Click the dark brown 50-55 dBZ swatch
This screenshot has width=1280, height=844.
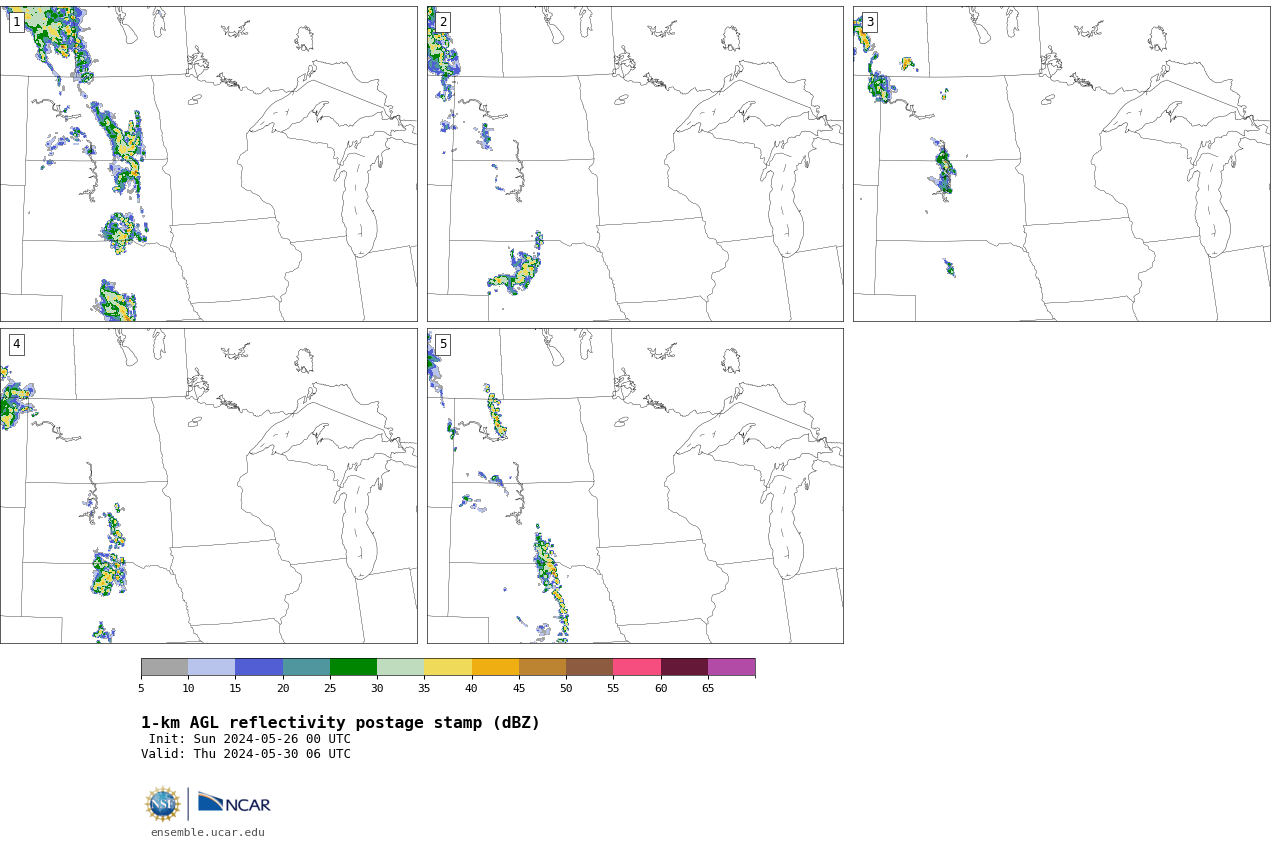589,667
